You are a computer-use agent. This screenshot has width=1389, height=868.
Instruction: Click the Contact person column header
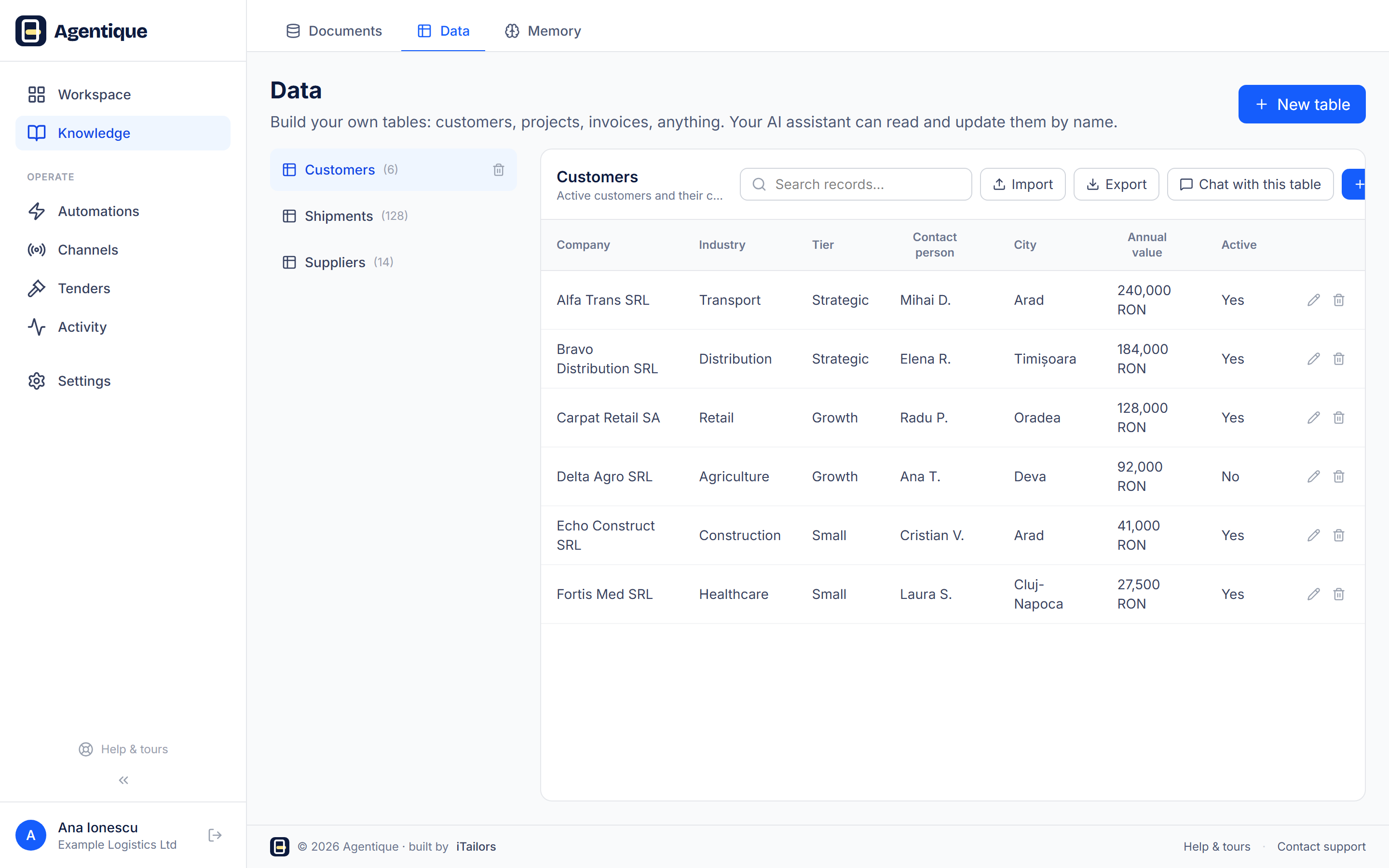click(934, 244)
